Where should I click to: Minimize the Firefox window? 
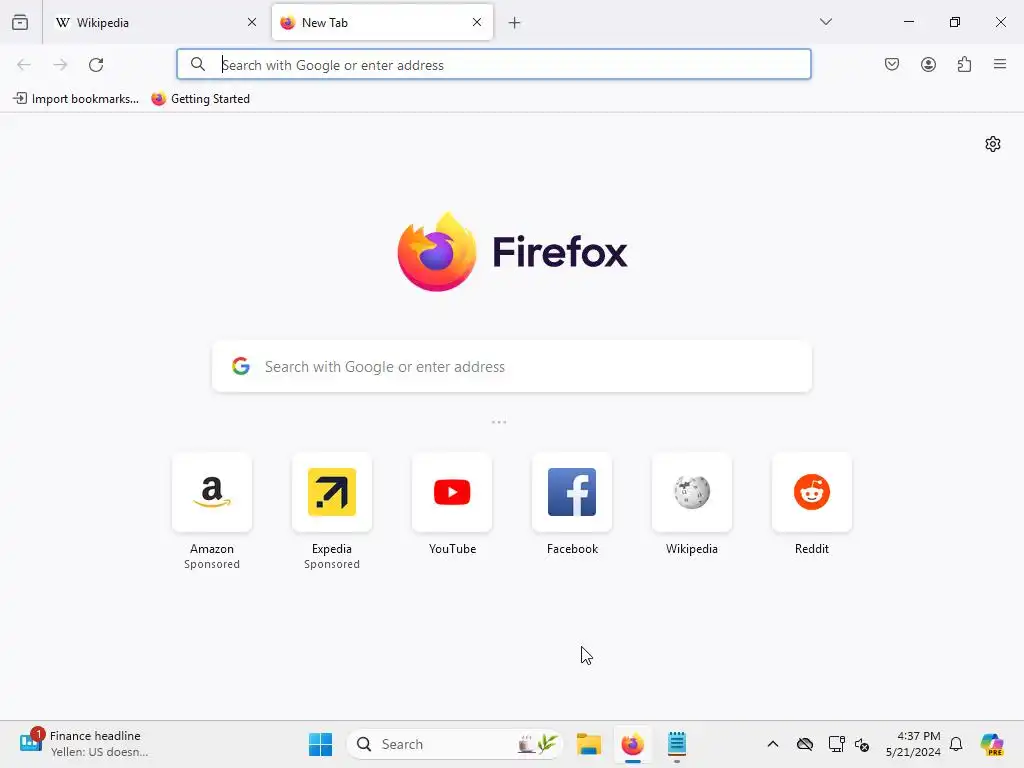click(908, 22)
